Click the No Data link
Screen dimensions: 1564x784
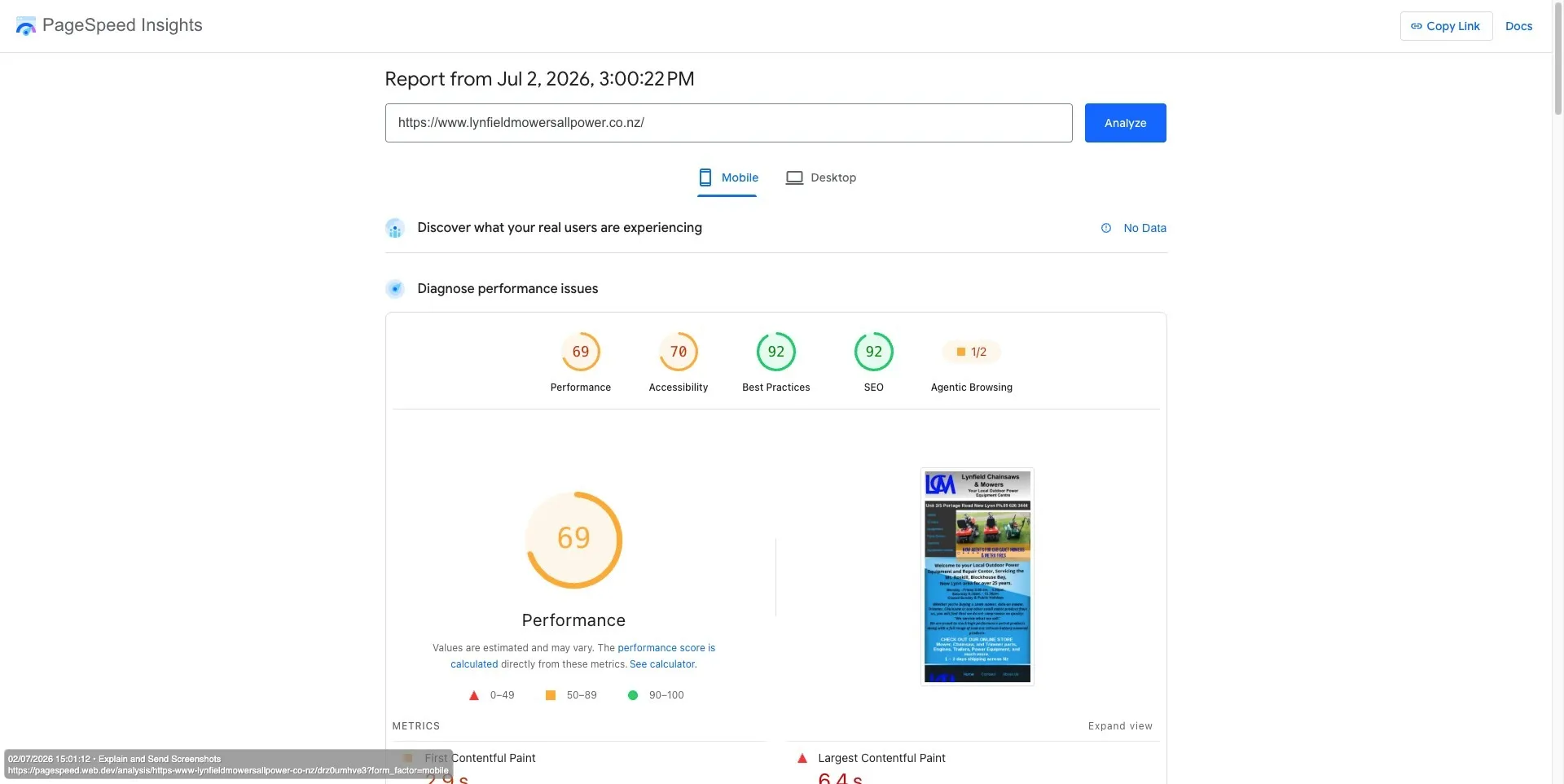tap(1144, 228)
